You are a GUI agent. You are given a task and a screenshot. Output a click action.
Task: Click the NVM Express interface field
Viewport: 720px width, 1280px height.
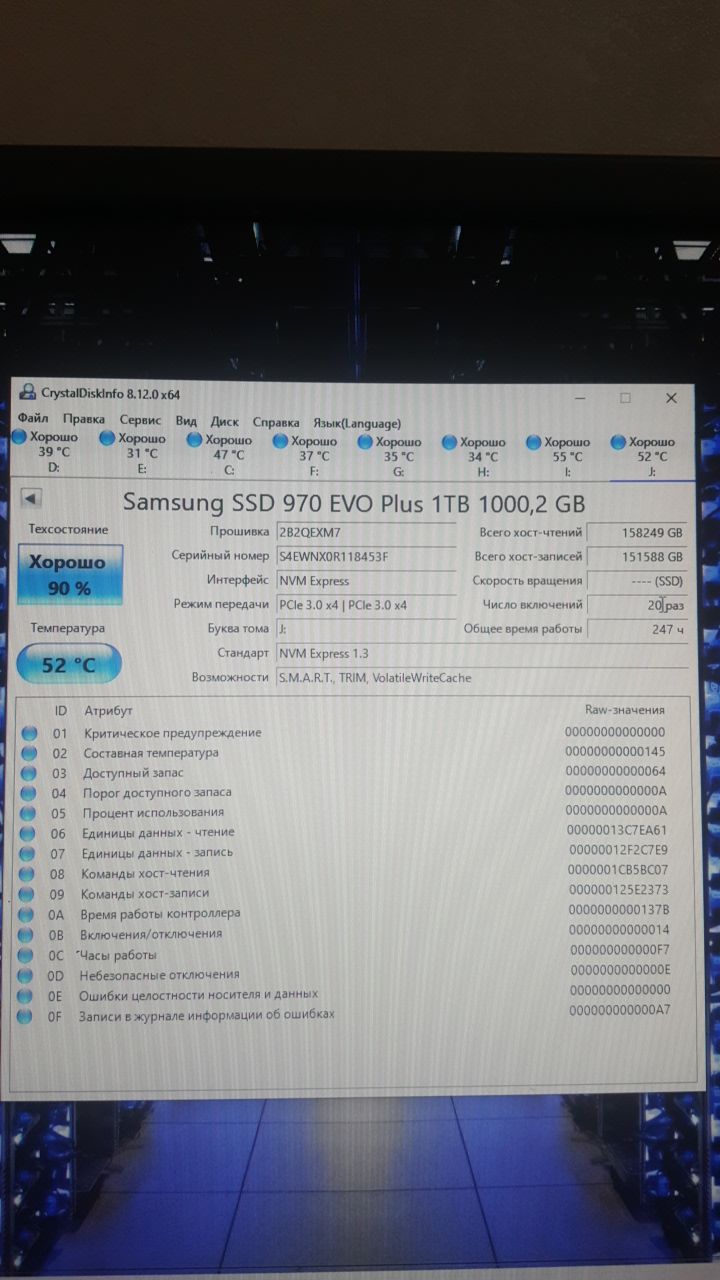click(x=365, y=580)
